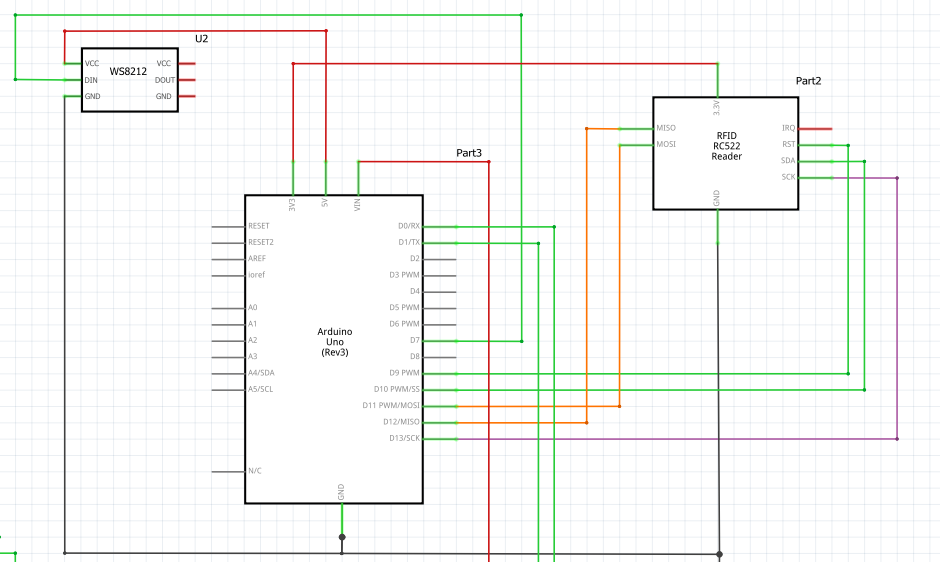Click the 5V pin on Arduino
The image size is (940, 562).
[325, 203]
